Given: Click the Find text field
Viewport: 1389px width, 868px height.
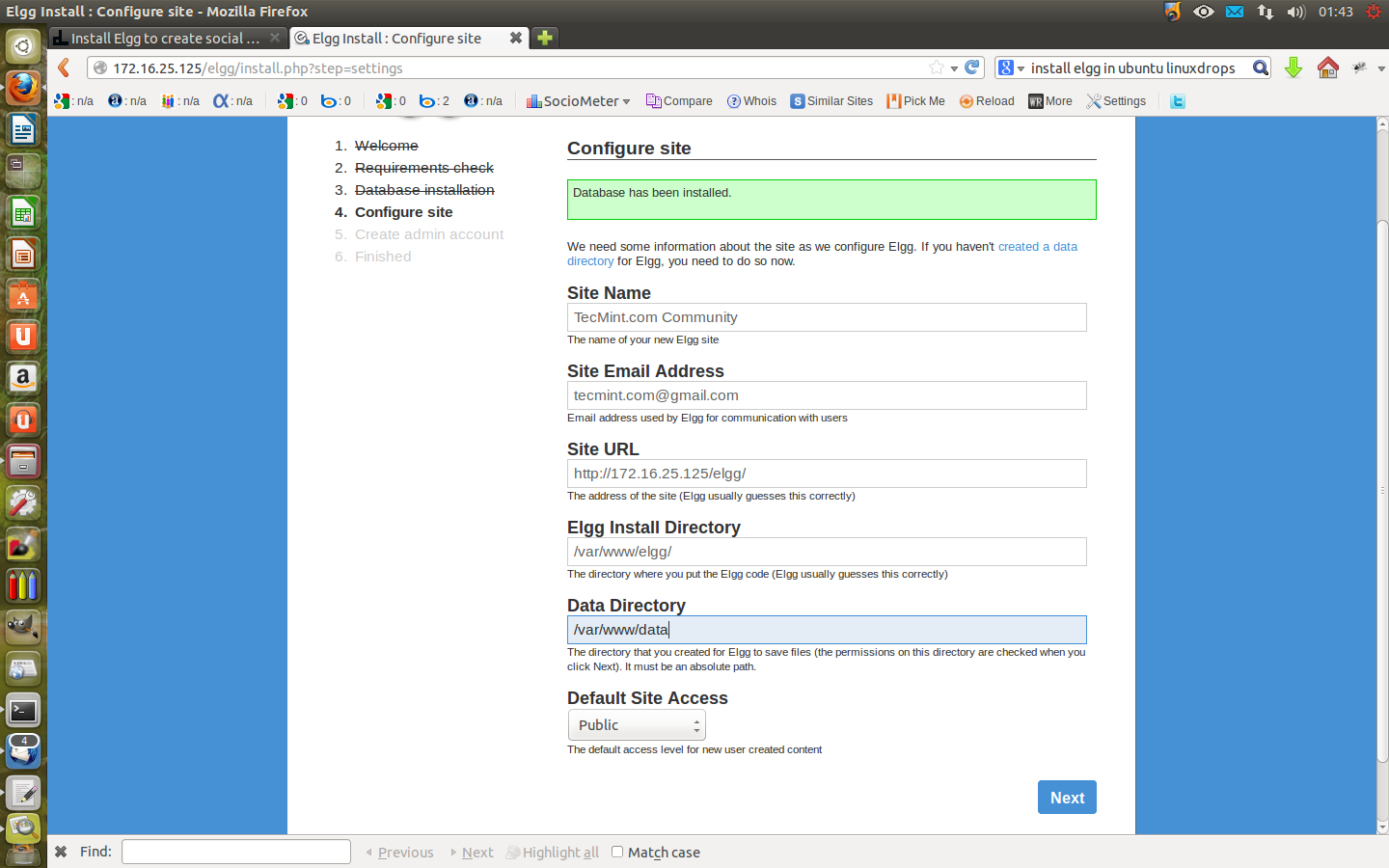Looking at the screenshot, I should 236,852.
